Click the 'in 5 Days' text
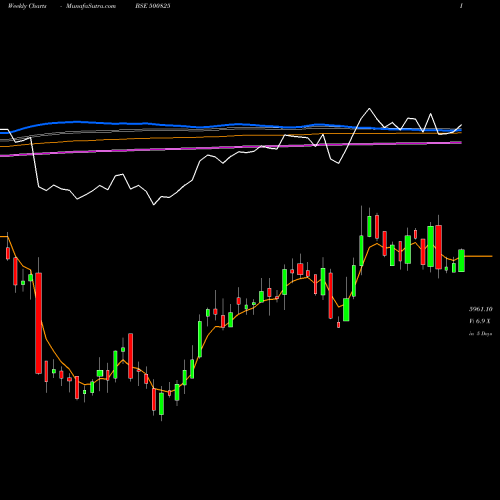Viewport: 500px width, 500px height. coord(480,334)
